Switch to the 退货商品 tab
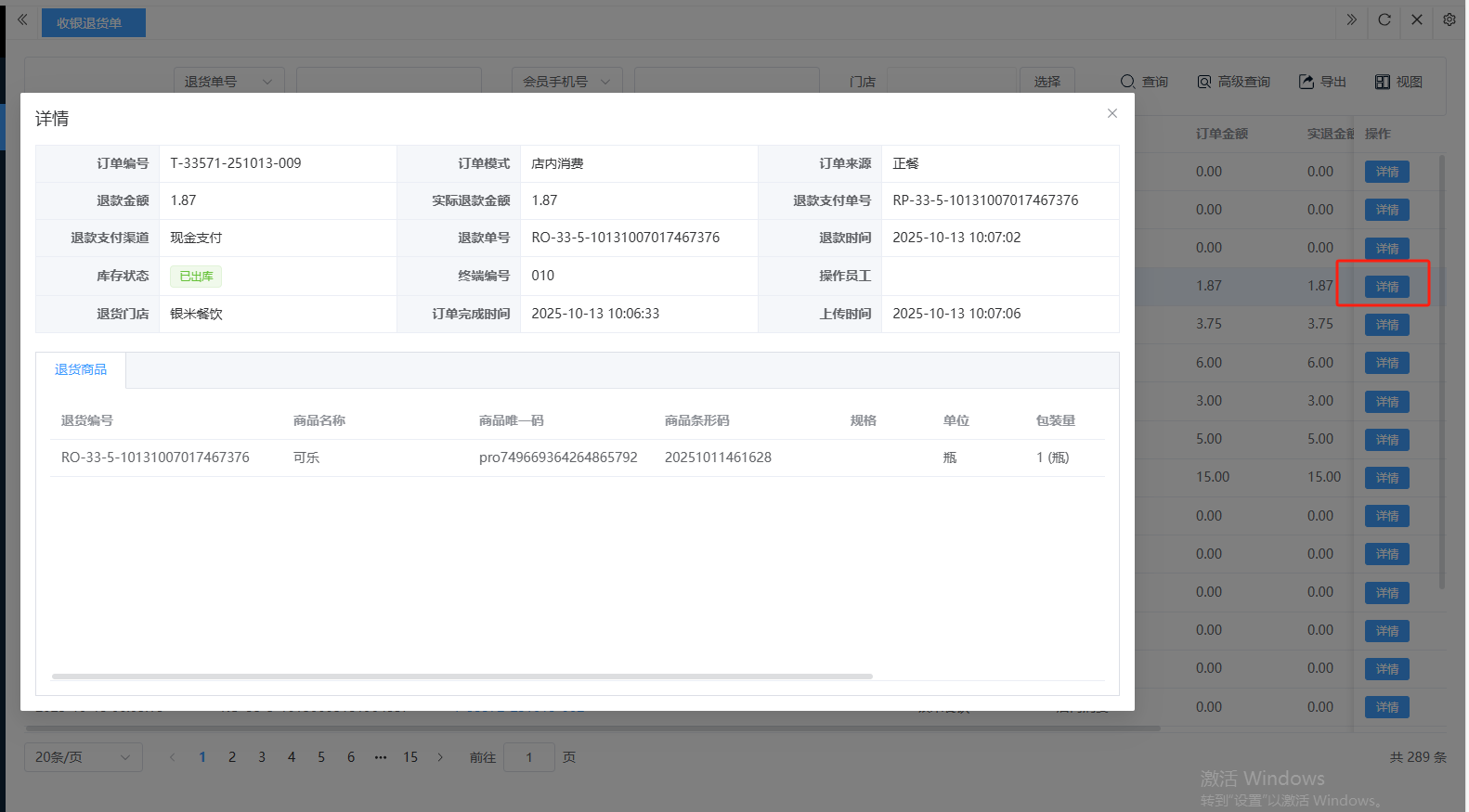 coord(81,369)
